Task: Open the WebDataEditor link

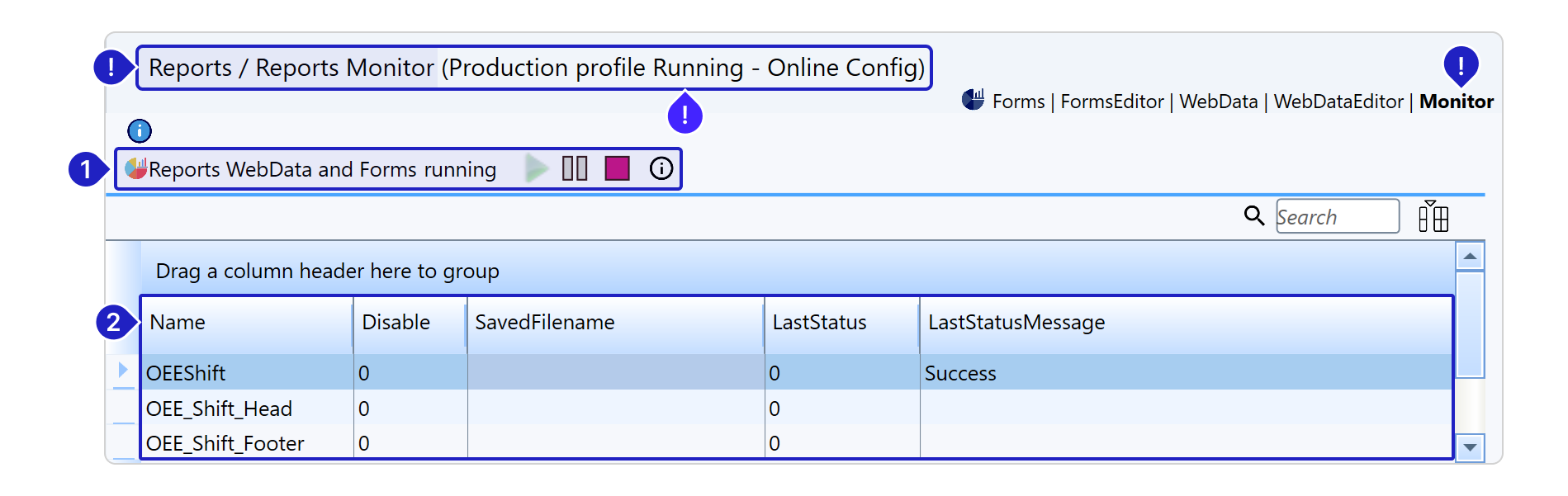Action: 1338,102
